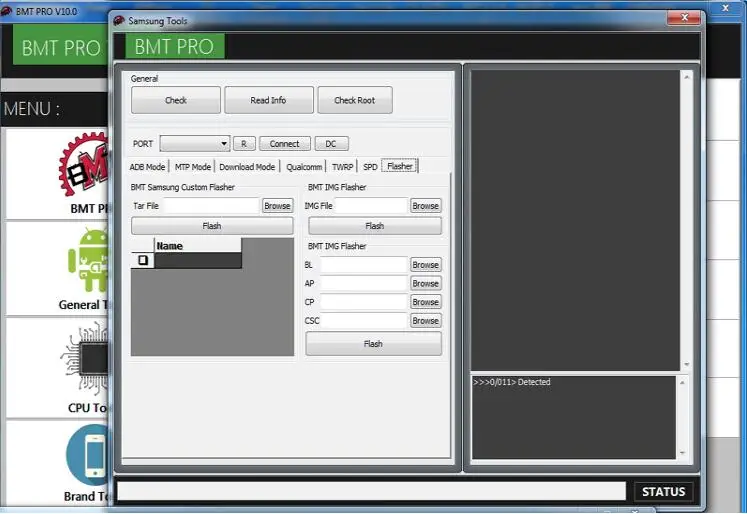Switch to MTP Mode tab
Viewport: 747px width, 514px height.
tap(192, 167)
